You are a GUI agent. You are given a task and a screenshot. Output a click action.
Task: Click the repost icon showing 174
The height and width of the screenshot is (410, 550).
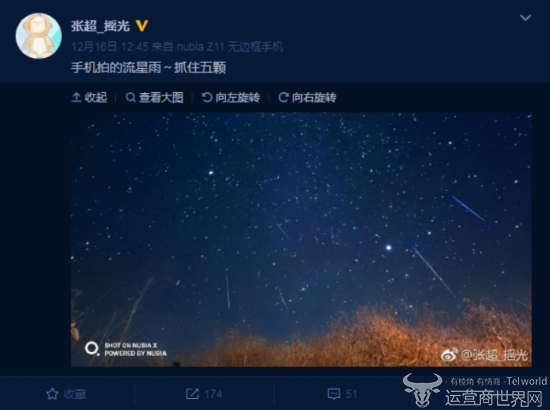point(192,394)
